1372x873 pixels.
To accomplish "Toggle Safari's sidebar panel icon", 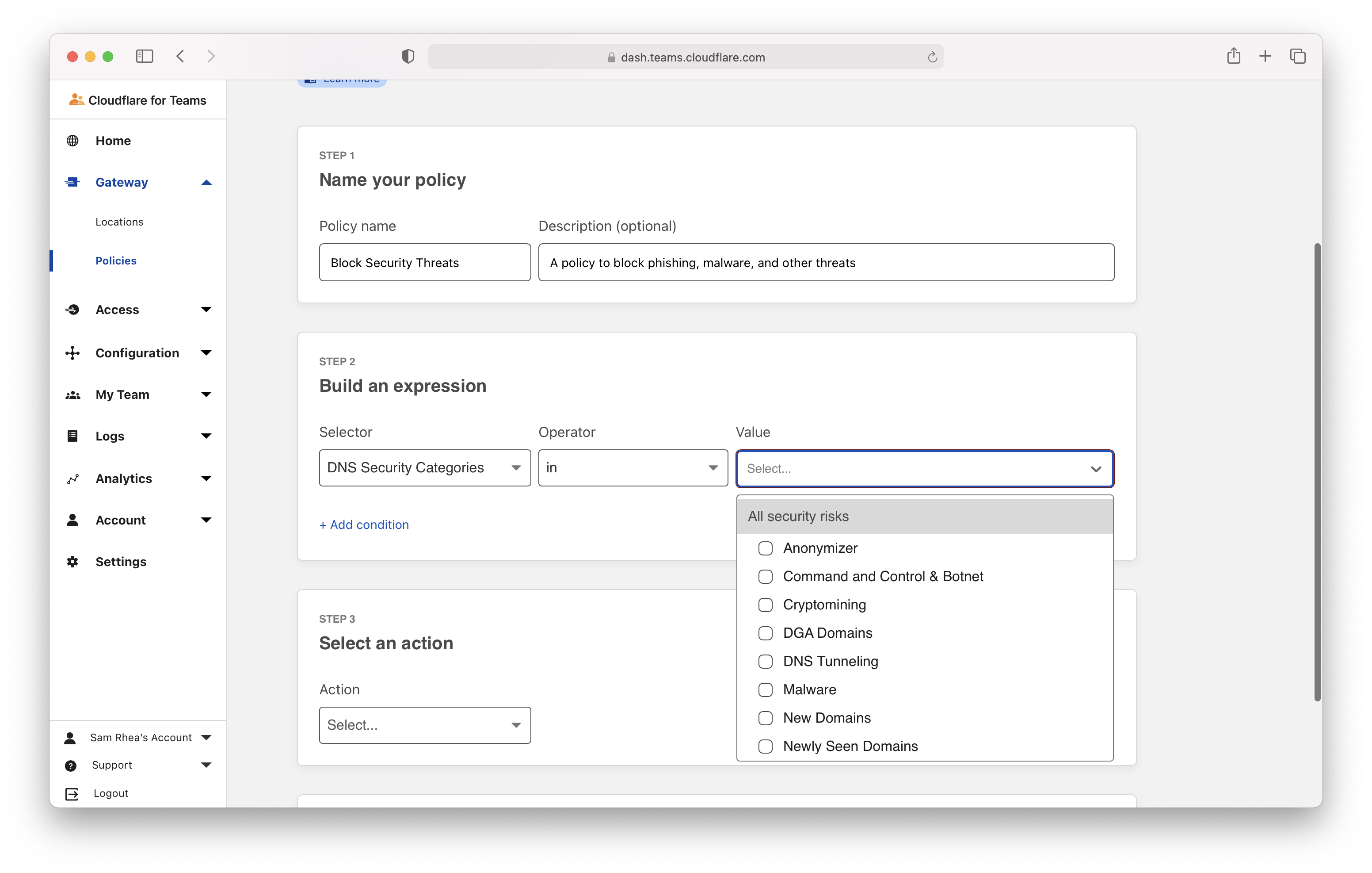I will point(144,56).
